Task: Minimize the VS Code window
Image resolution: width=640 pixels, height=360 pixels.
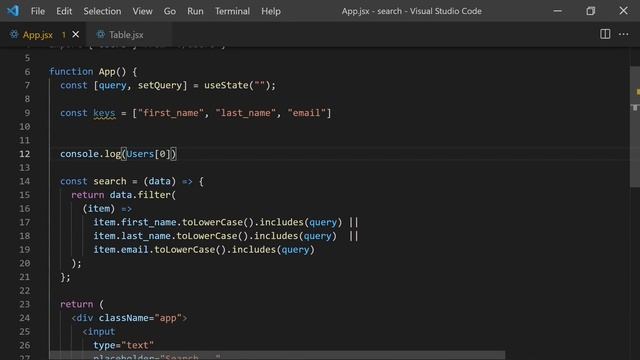Action: click(x=558, y=11)
